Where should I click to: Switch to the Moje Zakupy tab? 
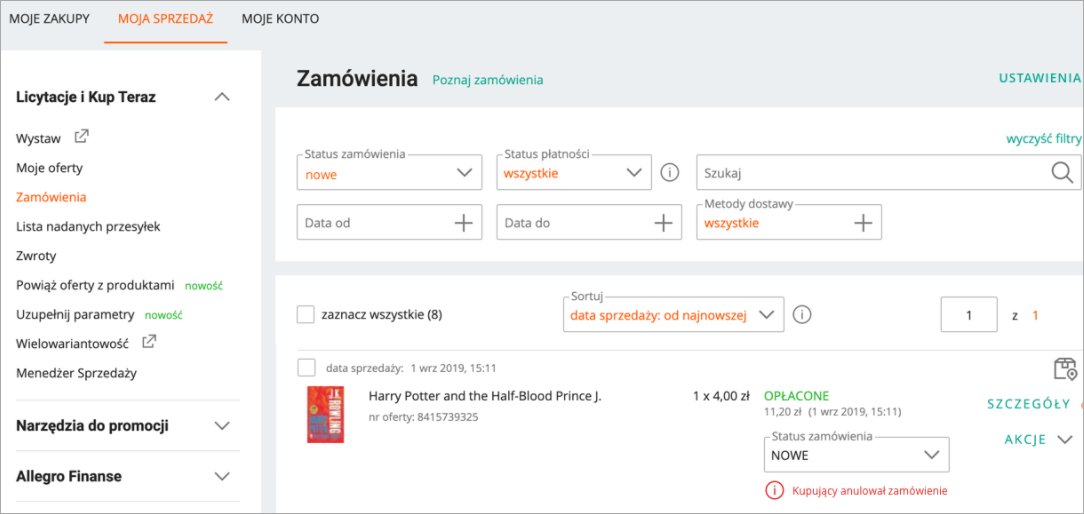click(x=49, y=19)
